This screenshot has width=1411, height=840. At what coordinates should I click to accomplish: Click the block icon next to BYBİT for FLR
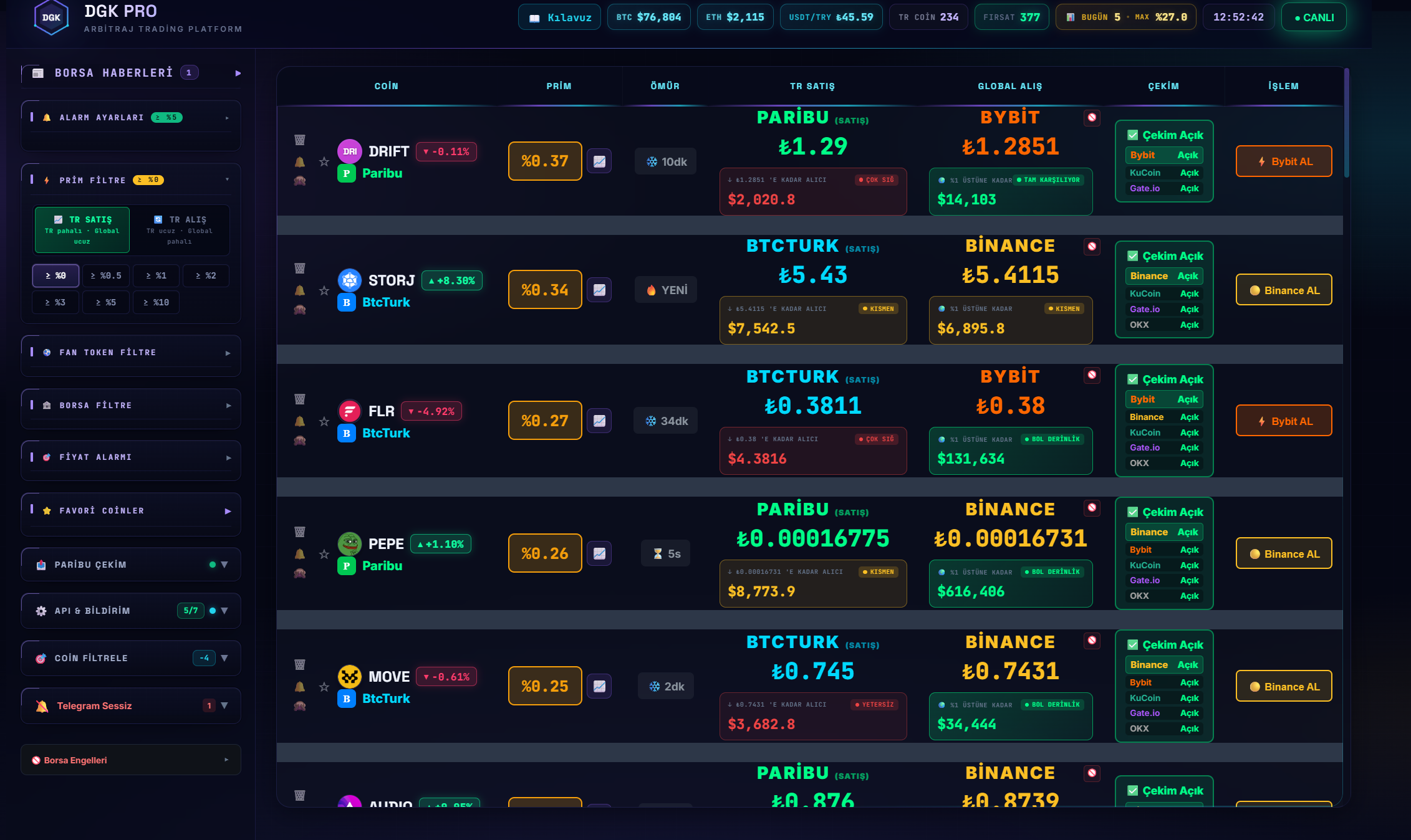(x=1092, y=375)
